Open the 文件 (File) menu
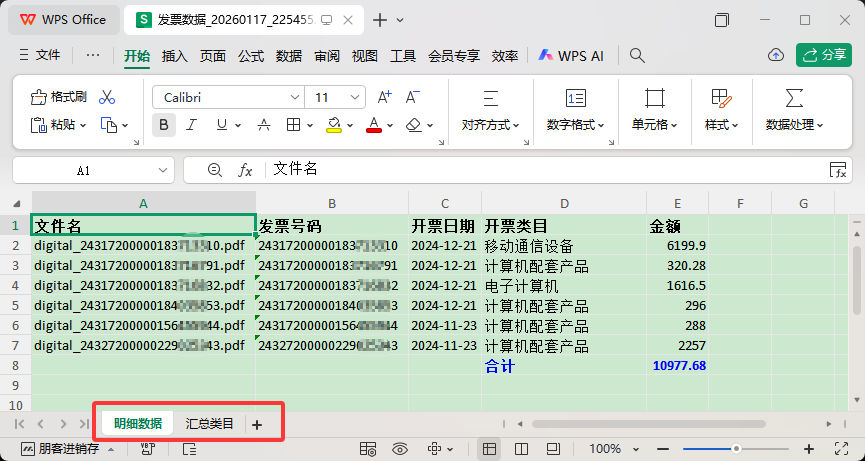The width and height of the screenshot is (865, 461). pyautogui.click(x=40, y=55)
